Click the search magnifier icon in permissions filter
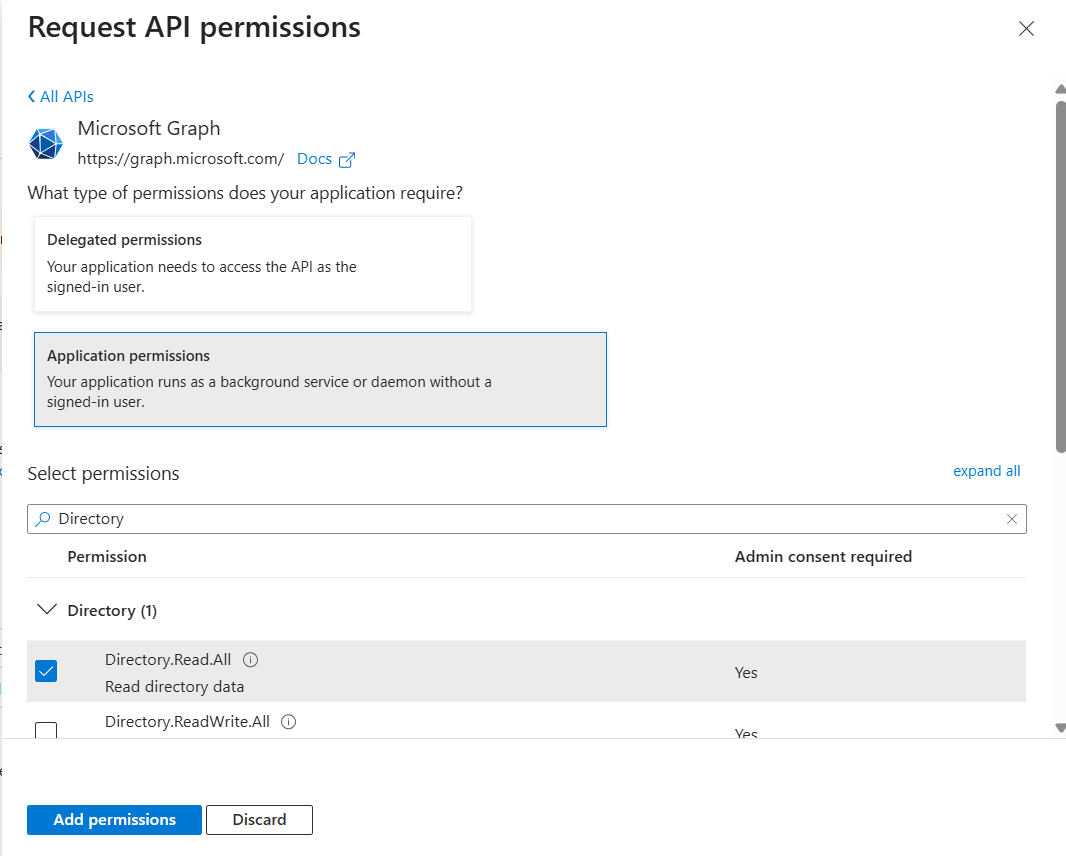Viewport: 1066px width, 856px height. (43, 519)
